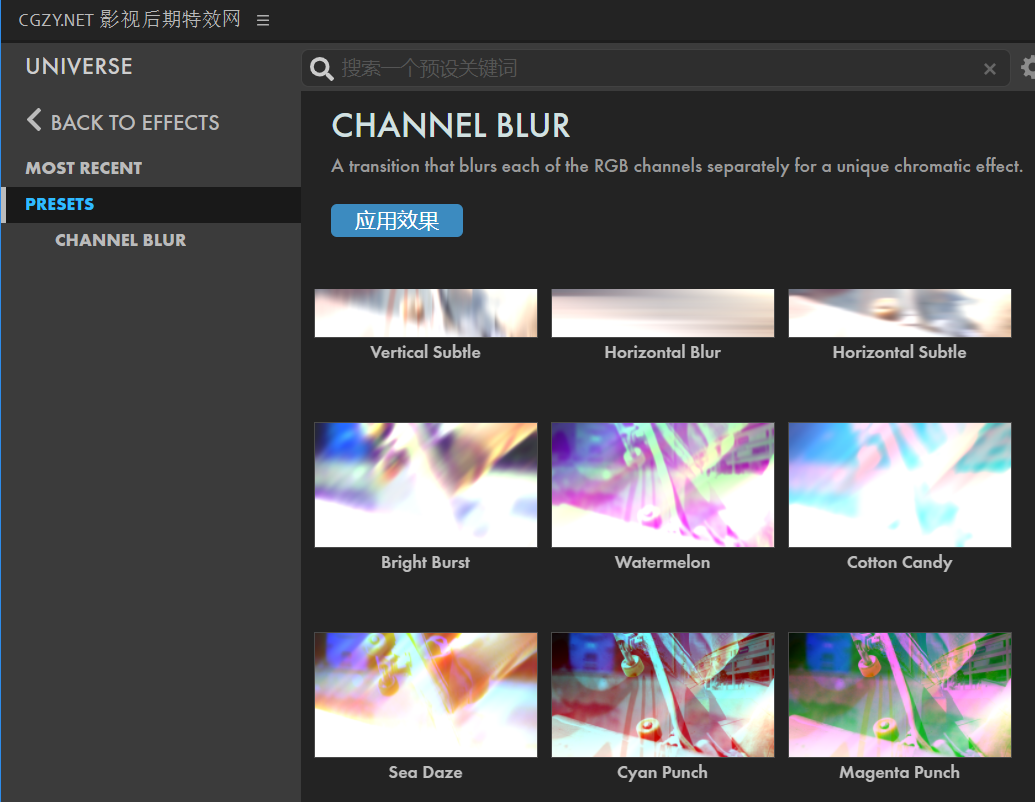Select the Horizontal Blur preset thumbnail
The image size is (1035, 802).
pos(663,313)
